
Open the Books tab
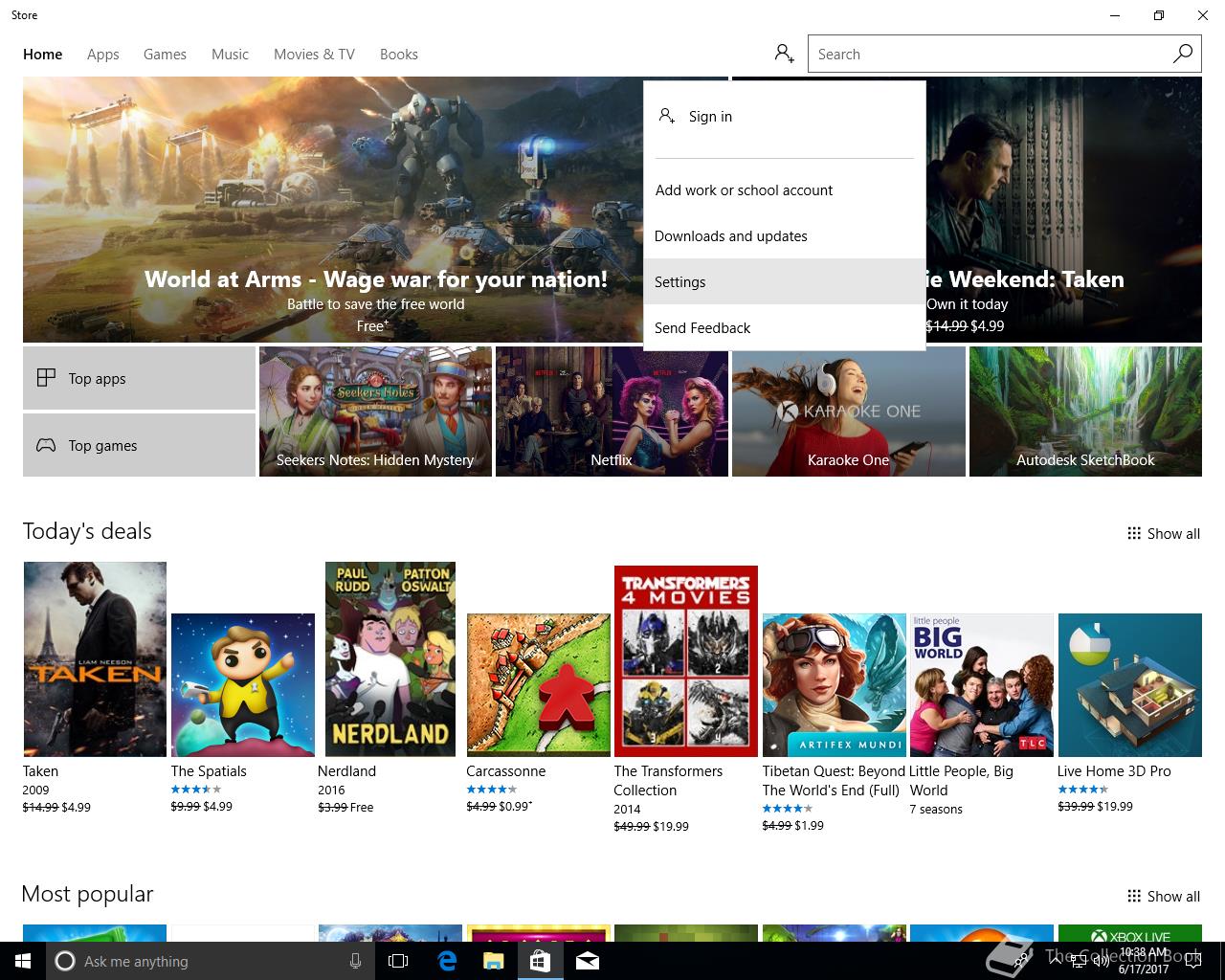(x=399, y=55)
